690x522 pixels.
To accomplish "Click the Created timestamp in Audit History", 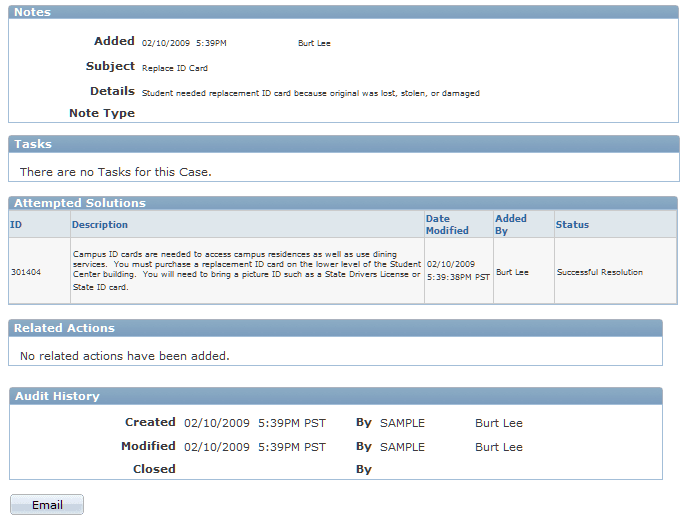I will (x=255, y=423).
